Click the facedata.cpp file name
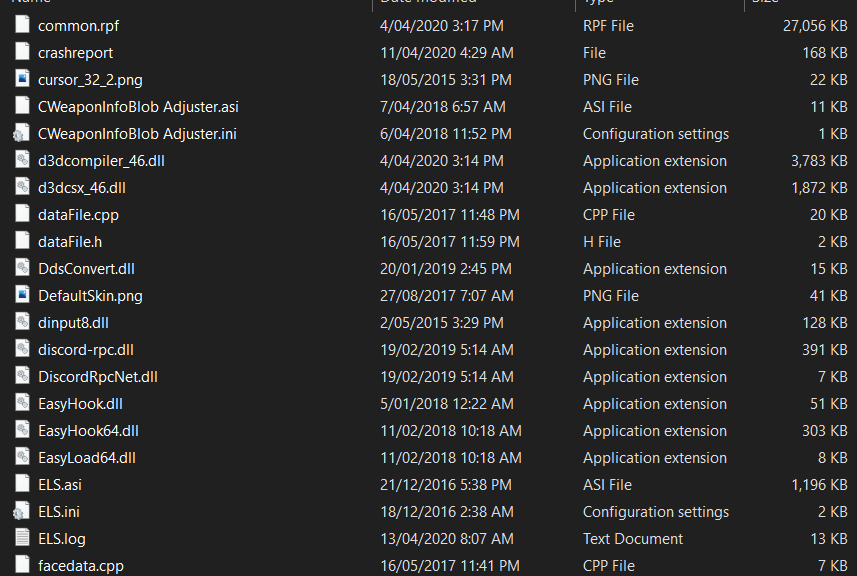The height and width of the screenshot is (576, 857). (80, 565)
